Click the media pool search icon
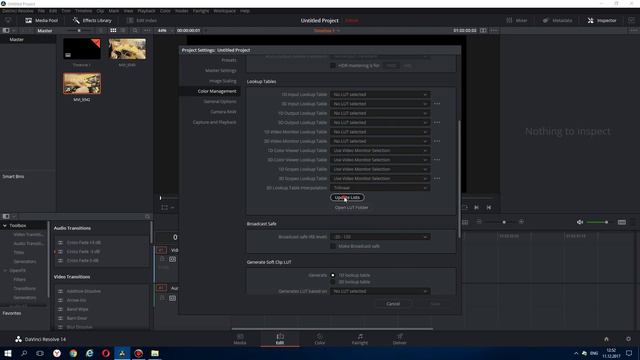 point(135,31)
